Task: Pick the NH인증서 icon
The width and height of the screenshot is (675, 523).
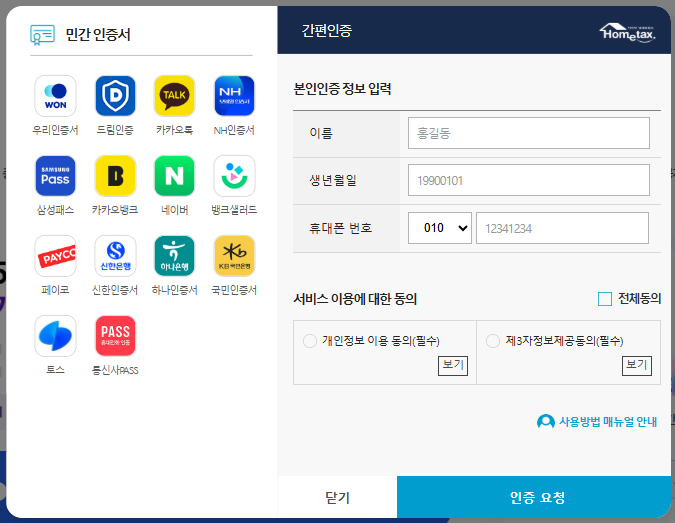Action: pos(234,96)
